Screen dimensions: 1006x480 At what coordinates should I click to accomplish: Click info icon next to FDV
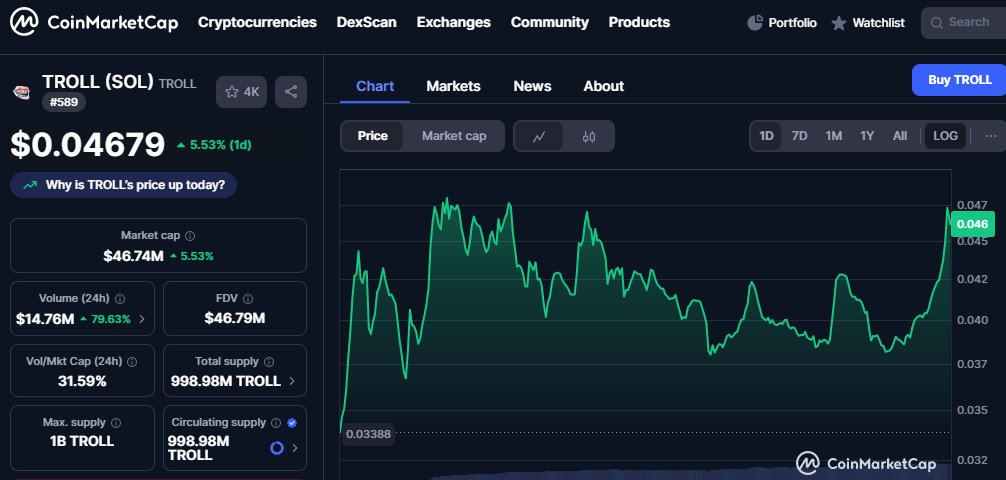(248, 298)
